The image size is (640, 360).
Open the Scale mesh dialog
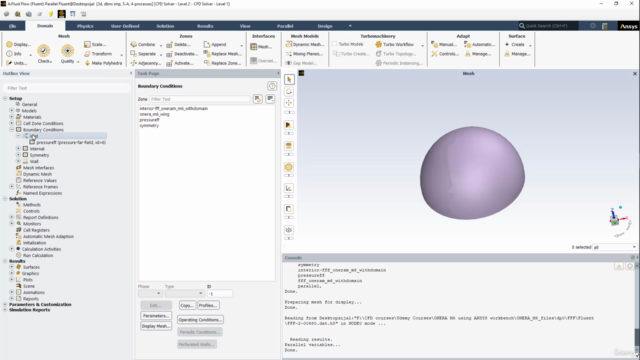coord(95,44)
